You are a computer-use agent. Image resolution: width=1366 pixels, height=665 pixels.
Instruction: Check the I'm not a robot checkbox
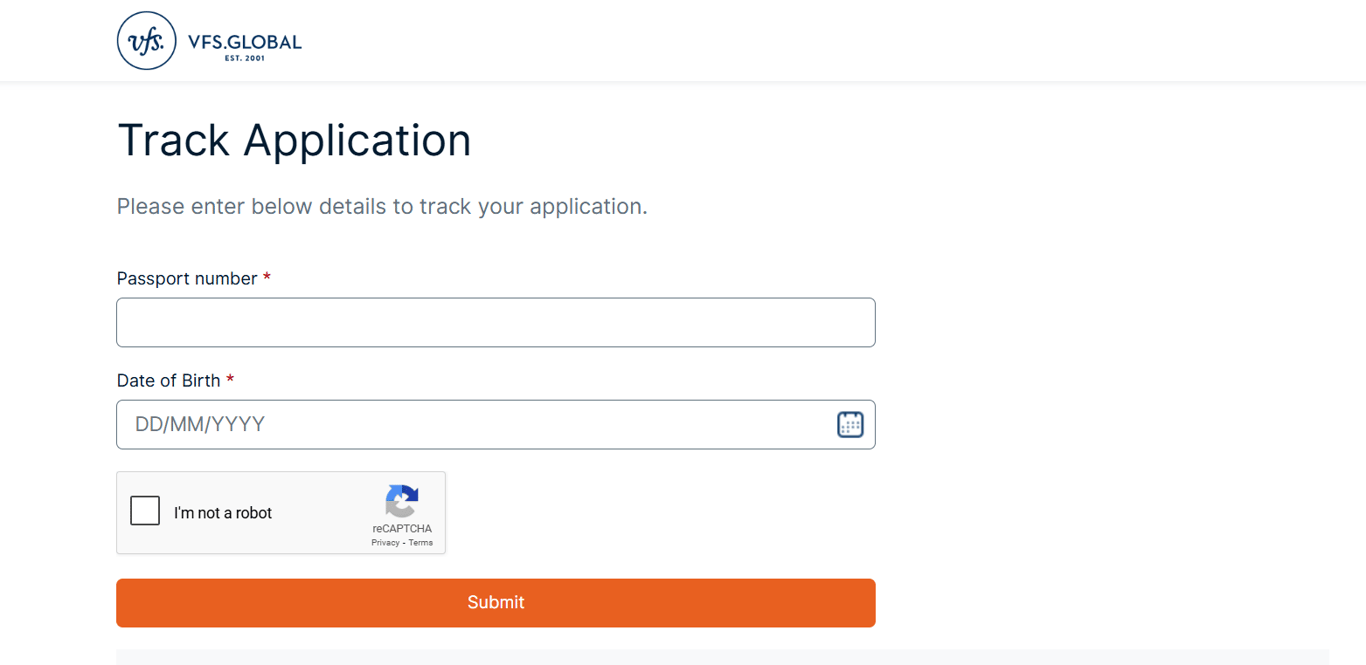[145, 511]
